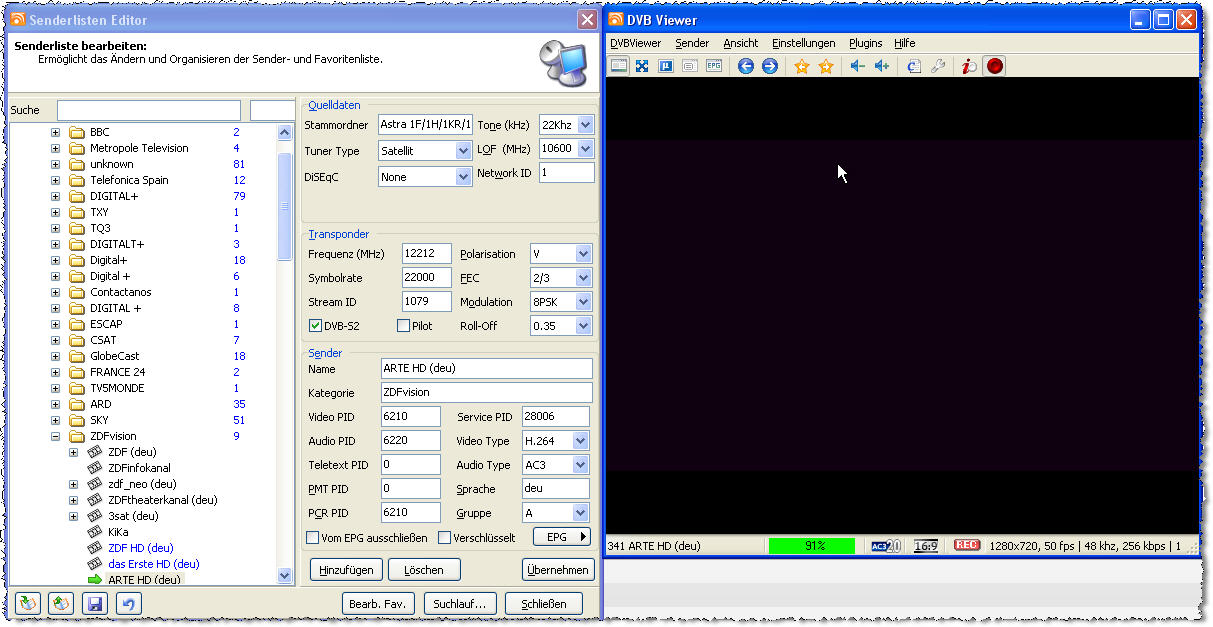
Task: Click the Übernehmen button
Action: [558, 570]
